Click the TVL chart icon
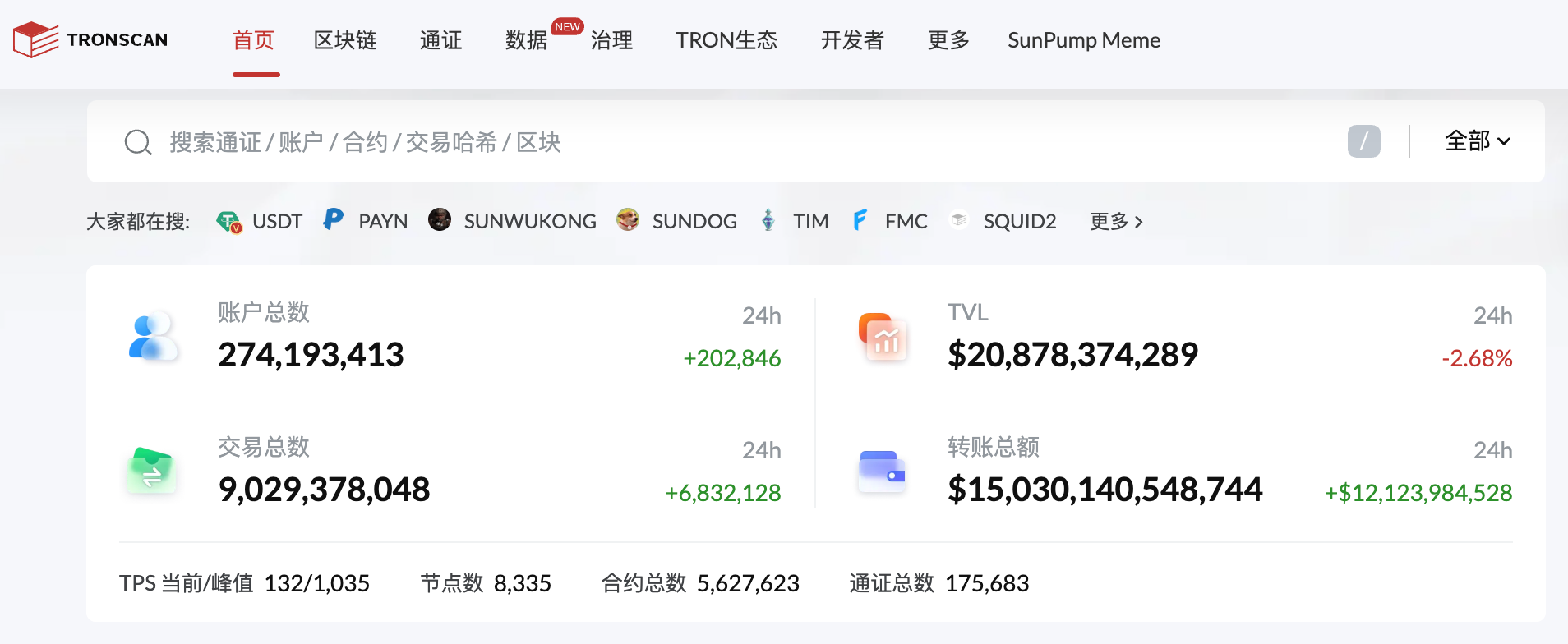Screen dimensions: 1568x644 [x=883, y=337]
